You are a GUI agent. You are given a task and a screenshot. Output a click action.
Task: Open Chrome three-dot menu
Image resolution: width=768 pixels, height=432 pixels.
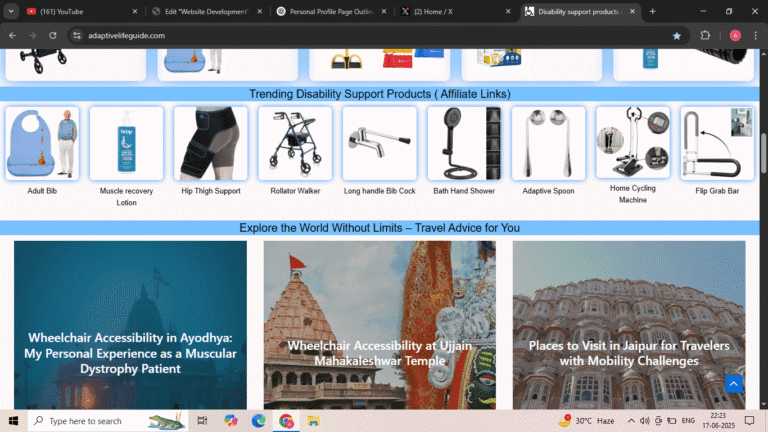755,35
